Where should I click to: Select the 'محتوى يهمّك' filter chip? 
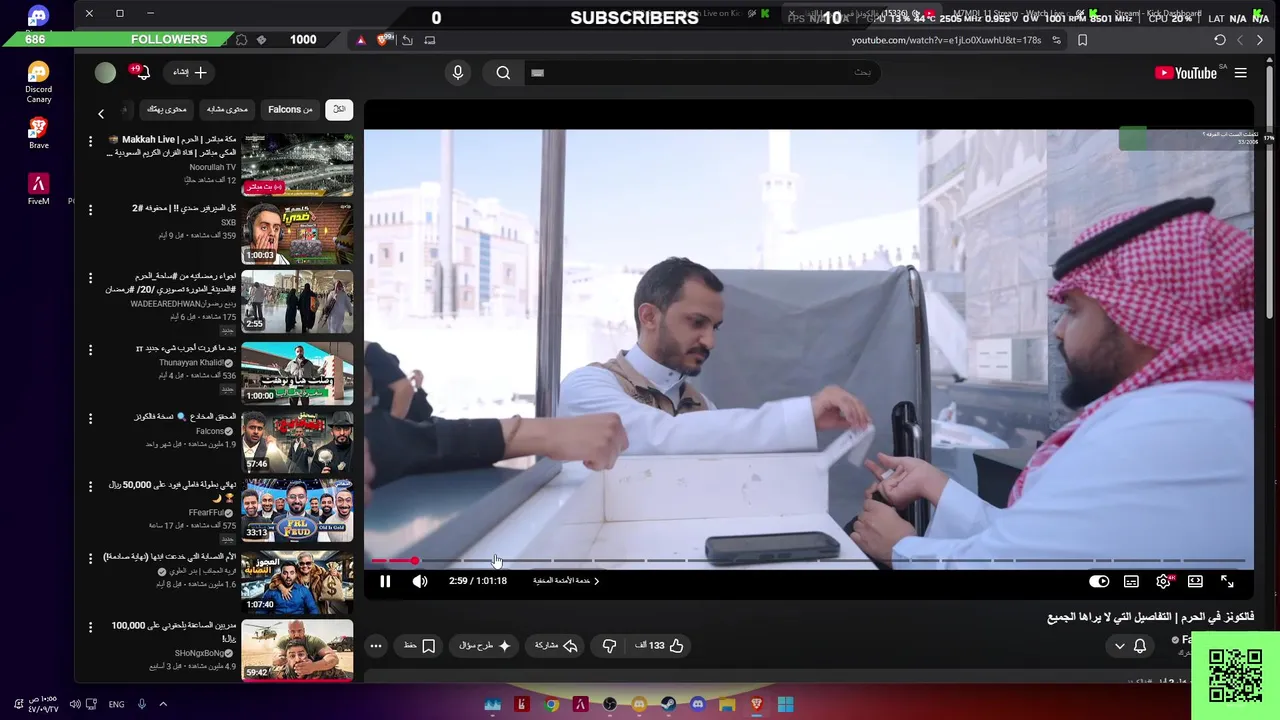(167, 109)
